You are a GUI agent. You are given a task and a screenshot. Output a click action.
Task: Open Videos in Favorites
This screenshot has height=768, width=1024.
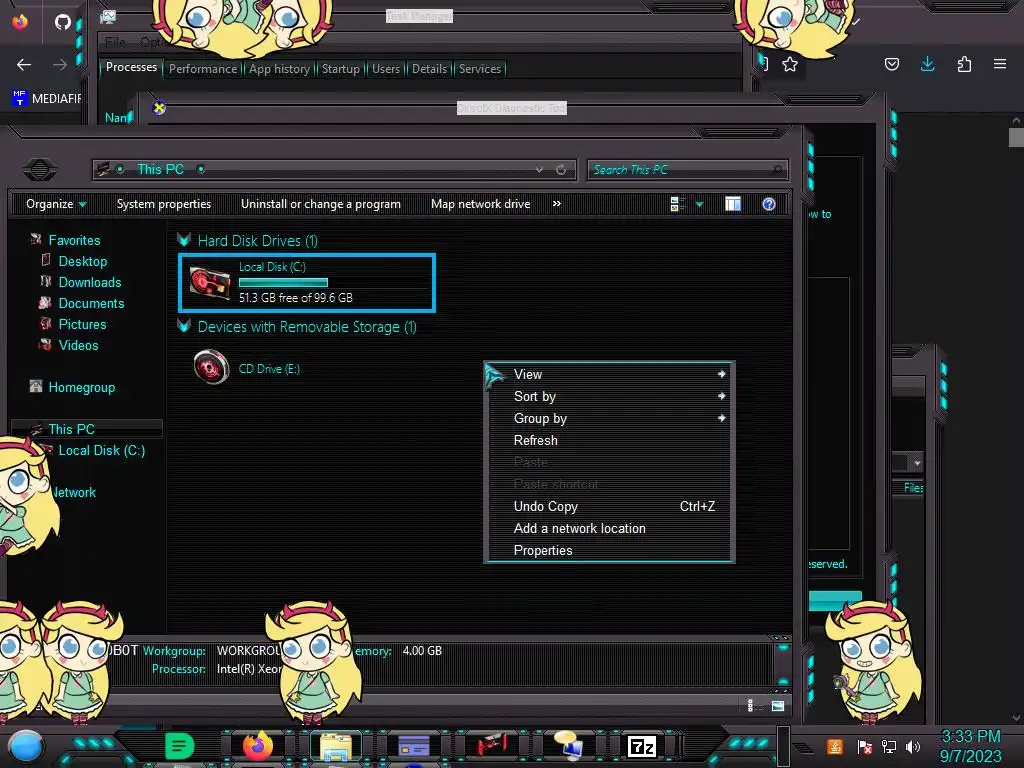[x=78, y=345]
